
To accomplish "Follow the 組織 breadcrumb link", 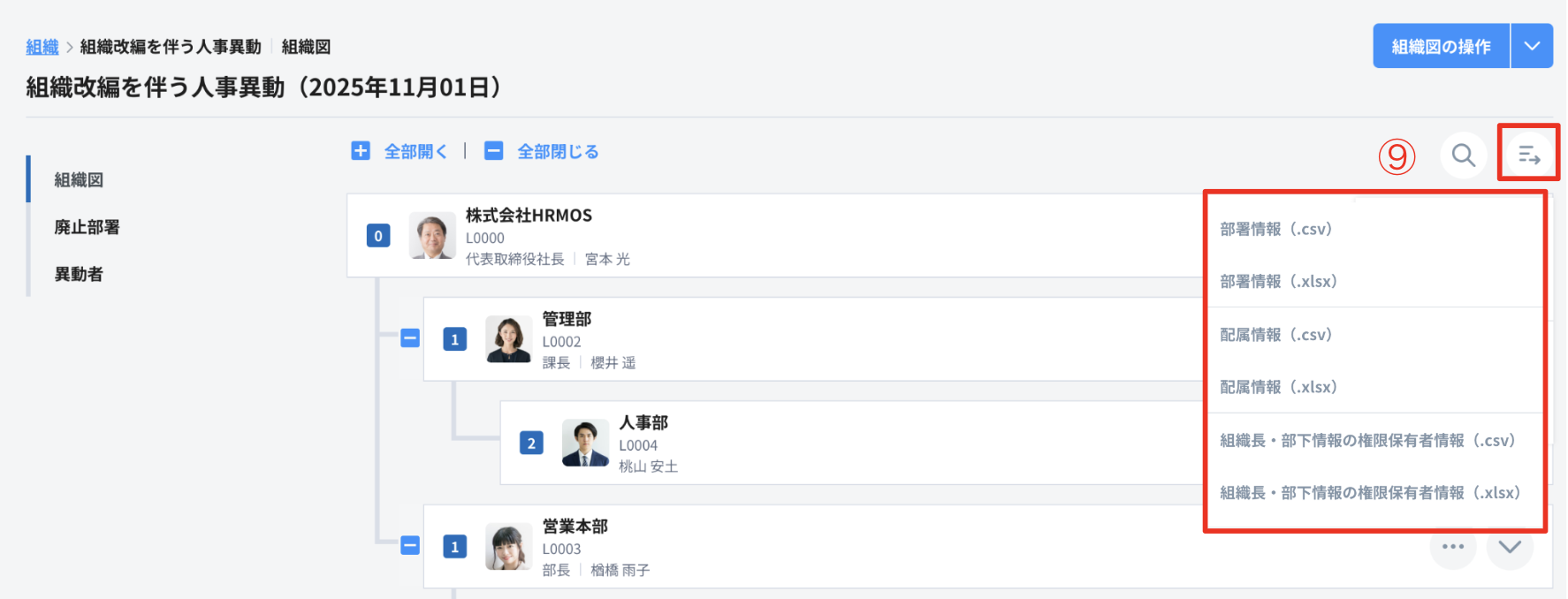I will [42, 47].
